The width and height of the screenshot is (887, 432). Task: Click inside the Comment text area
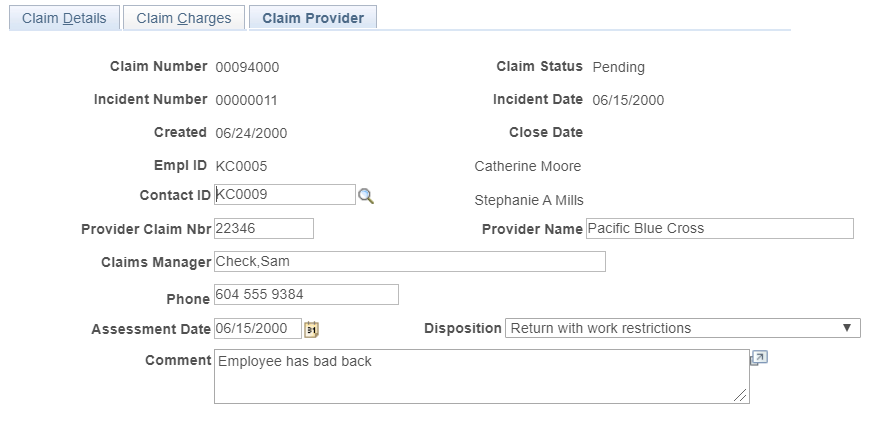pyautogui.click(x=480, y=376)
